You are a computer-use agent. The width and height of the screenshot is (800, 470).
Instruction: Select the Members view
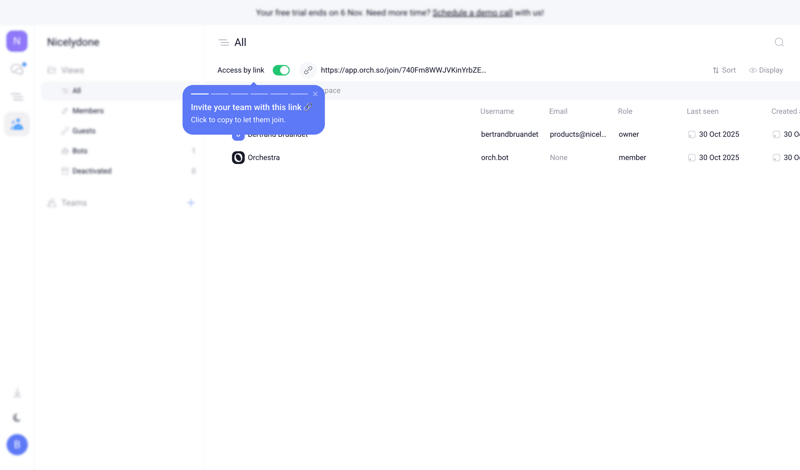click(x=88, y=111)
